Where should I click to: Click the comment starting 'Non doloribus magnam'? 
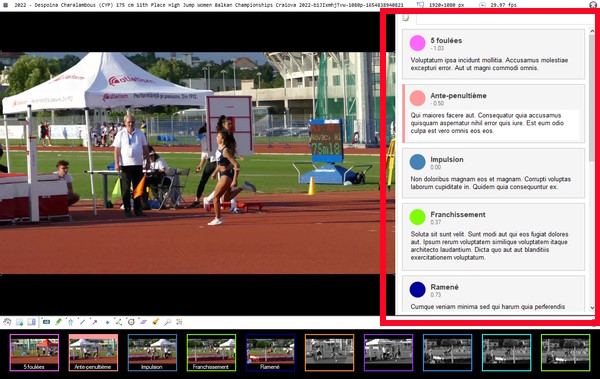click(x=491, y=183)
